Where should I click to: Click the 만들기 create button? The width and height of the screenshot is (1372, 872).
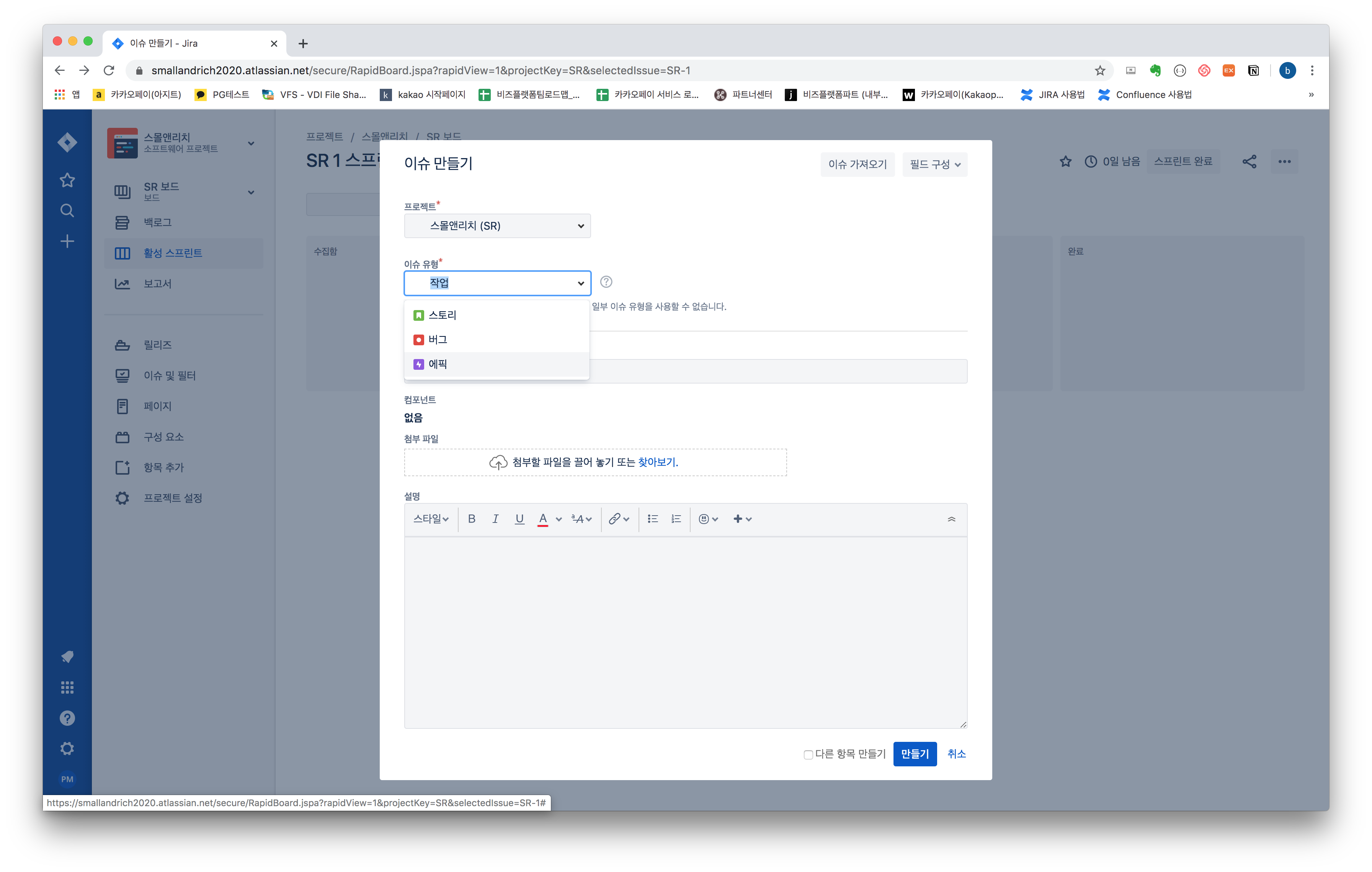915,754
